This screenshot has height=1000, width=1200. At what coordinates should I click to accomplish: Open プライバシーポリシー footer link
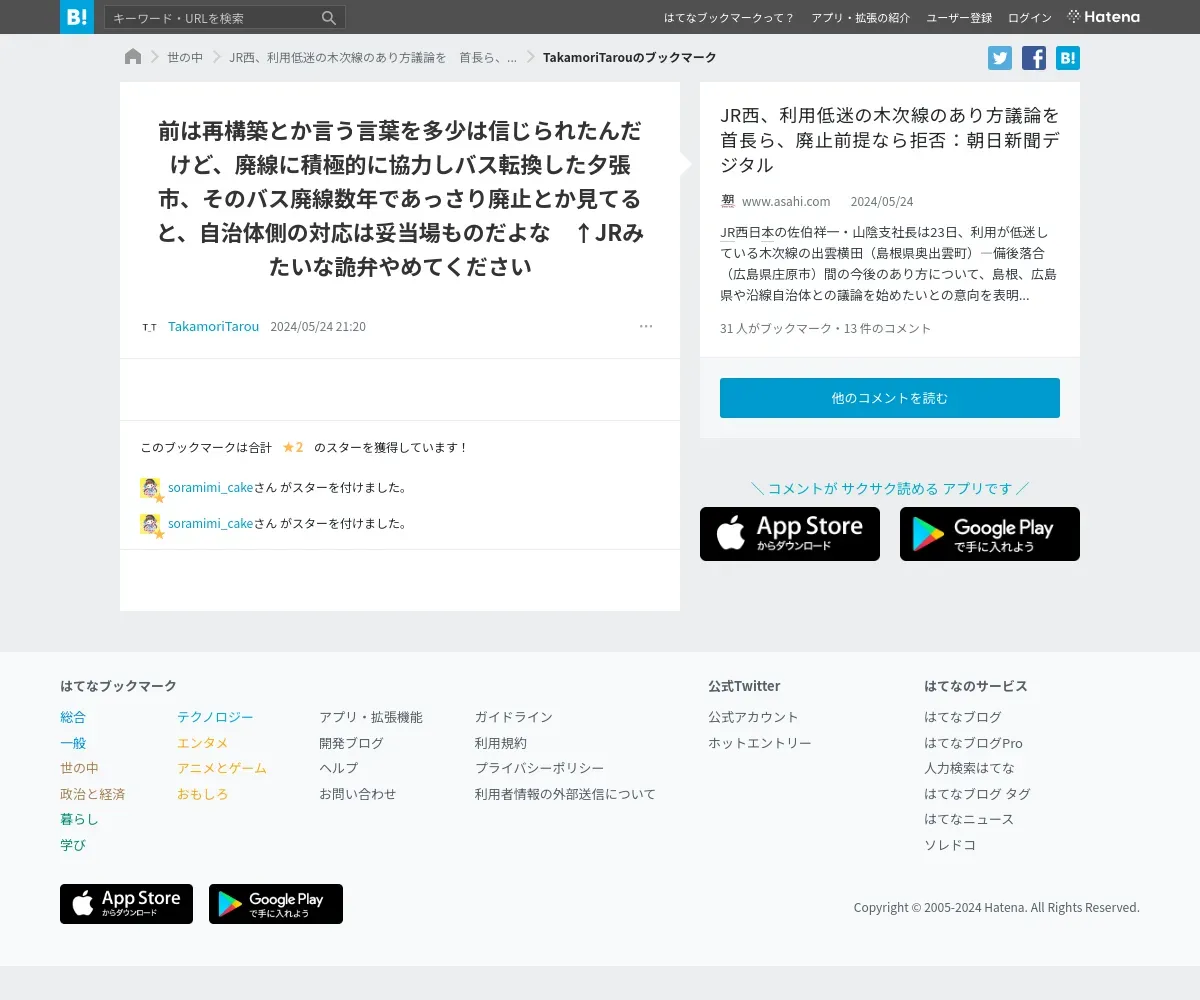click(540, 768)
